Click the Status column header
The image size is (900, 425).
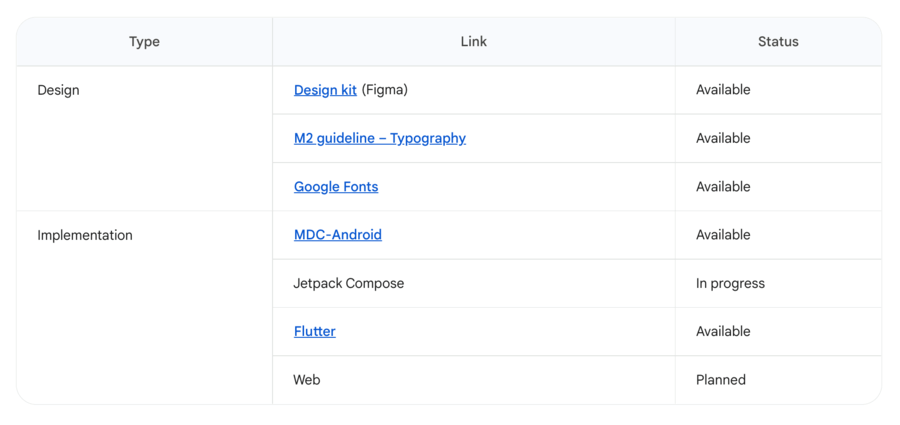[777, 42]
